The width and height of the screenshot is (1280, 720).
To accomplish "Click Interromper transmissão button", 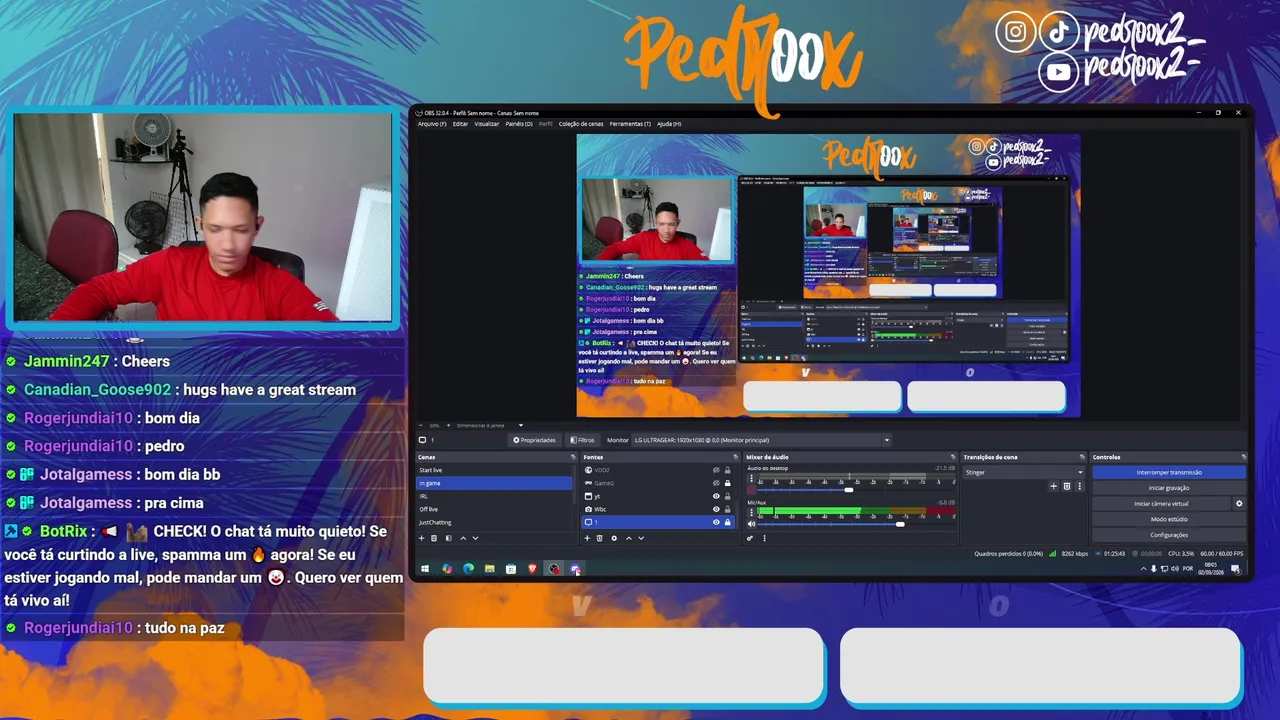I will [x=1169, y=472].
